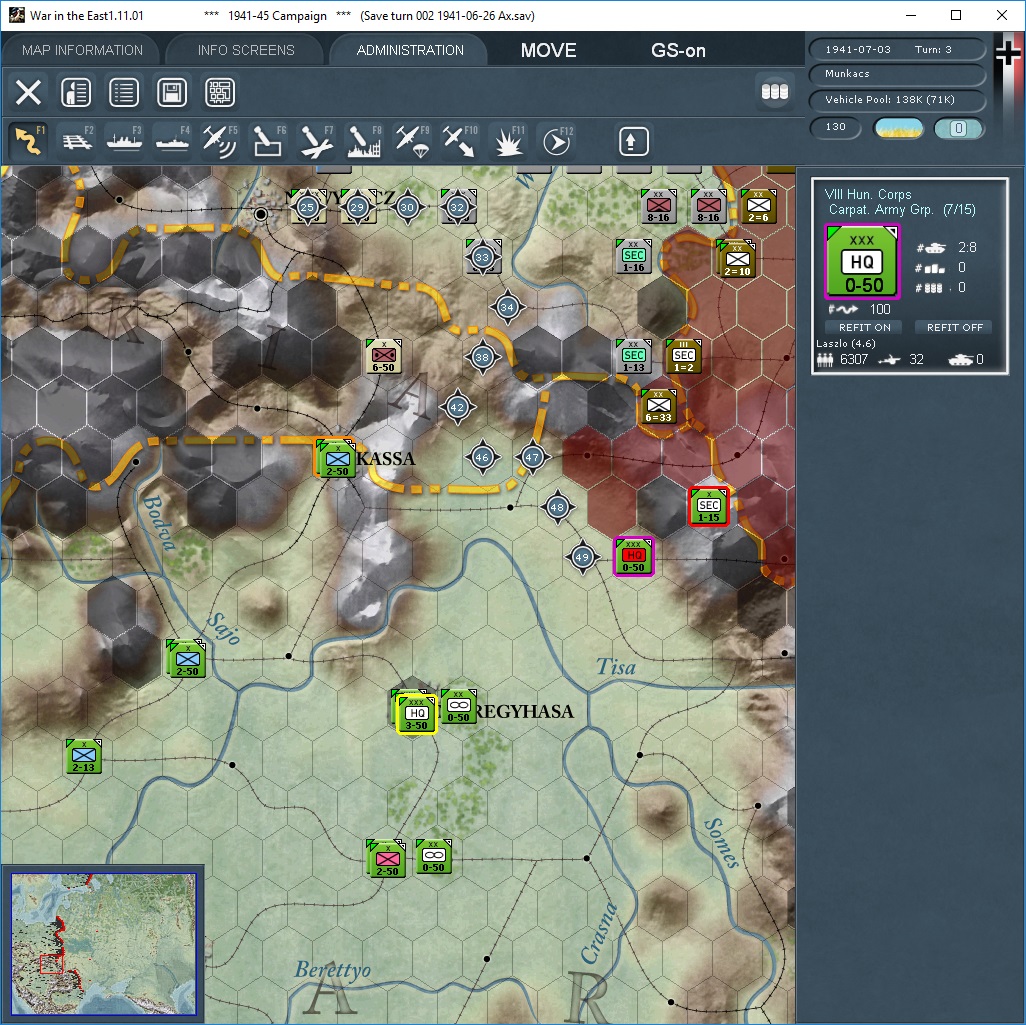Select the magenta-outlined HQ 0-50 map counter

click(x=633, y=556)
